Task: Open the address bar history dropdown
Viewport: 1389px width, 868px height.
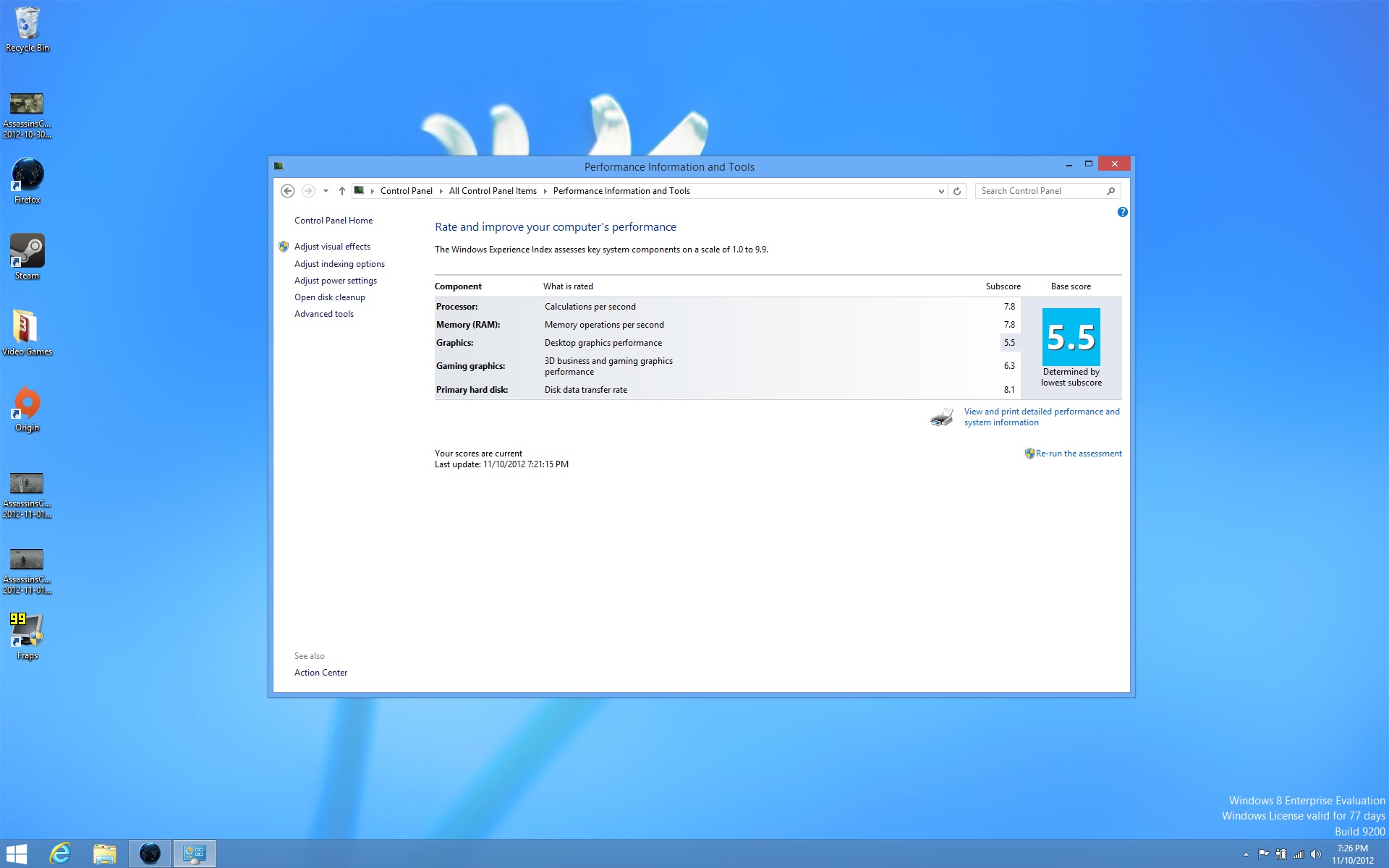Action: [x=940, y=191]
